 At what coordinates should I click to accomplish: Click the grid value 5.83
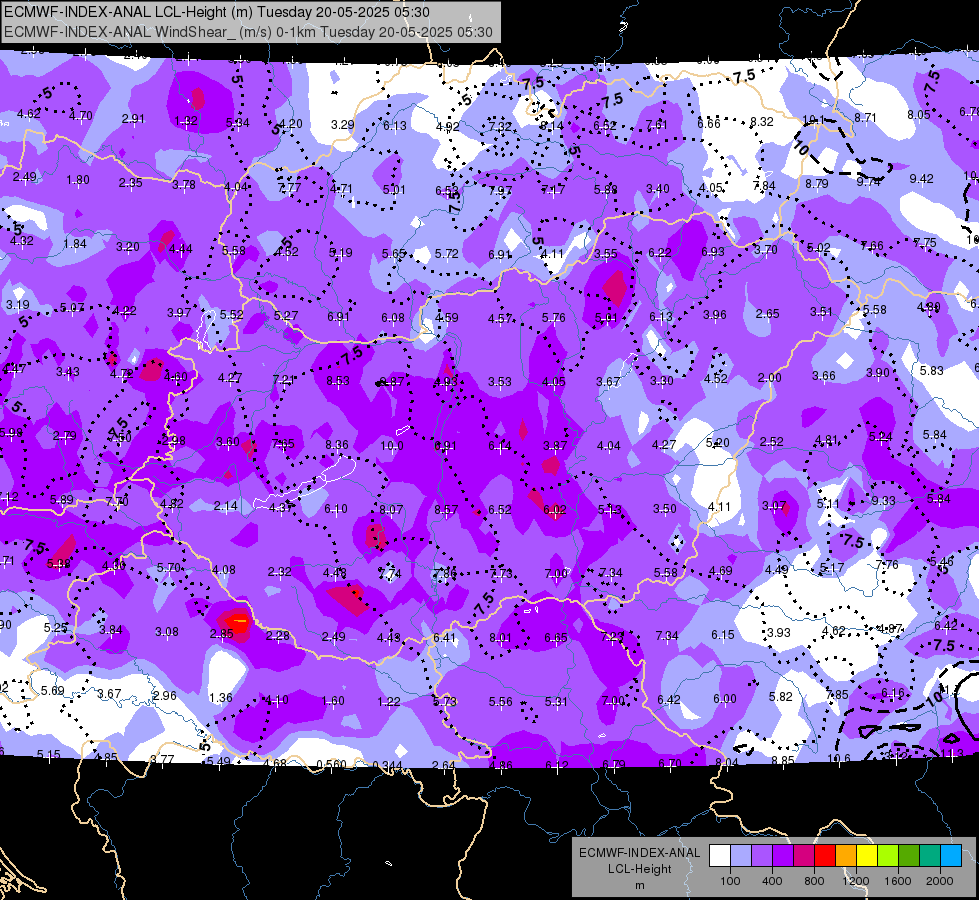932,371
